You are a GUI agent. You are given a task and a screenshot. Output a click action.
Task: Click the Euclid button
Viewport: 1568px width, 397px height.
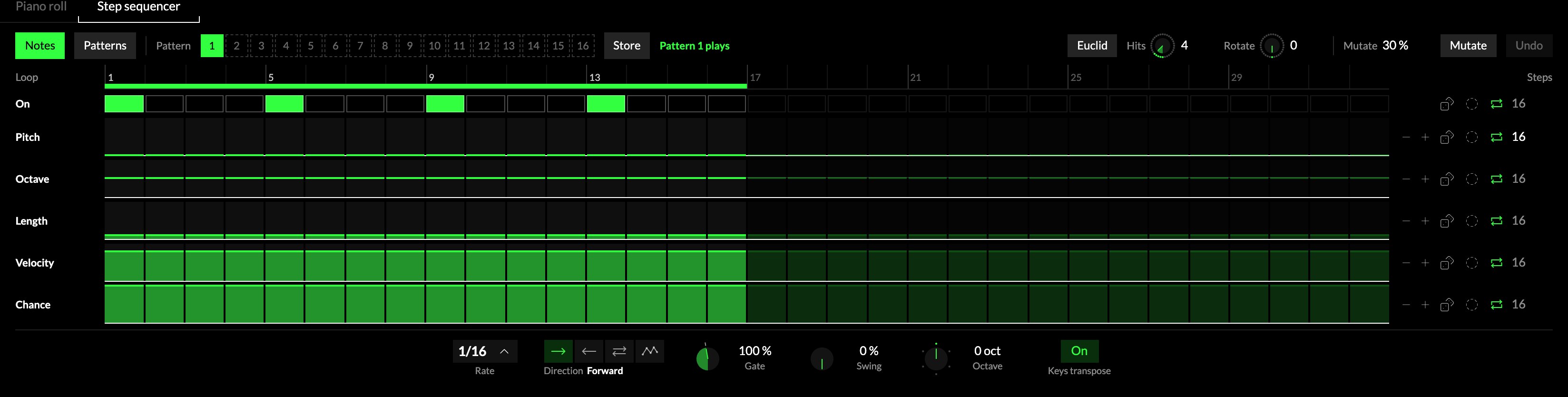1092,46
